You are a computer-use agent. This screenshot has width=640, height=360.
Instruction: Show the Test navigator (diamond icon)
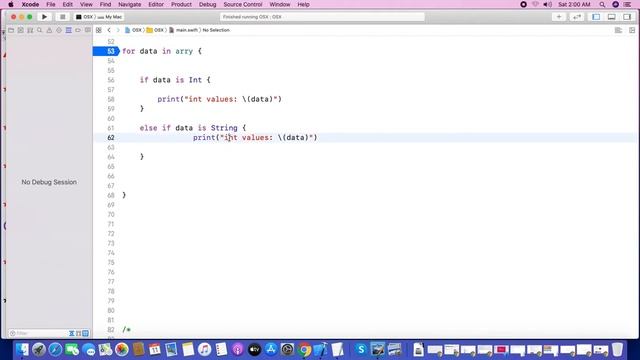click(59, 30)
